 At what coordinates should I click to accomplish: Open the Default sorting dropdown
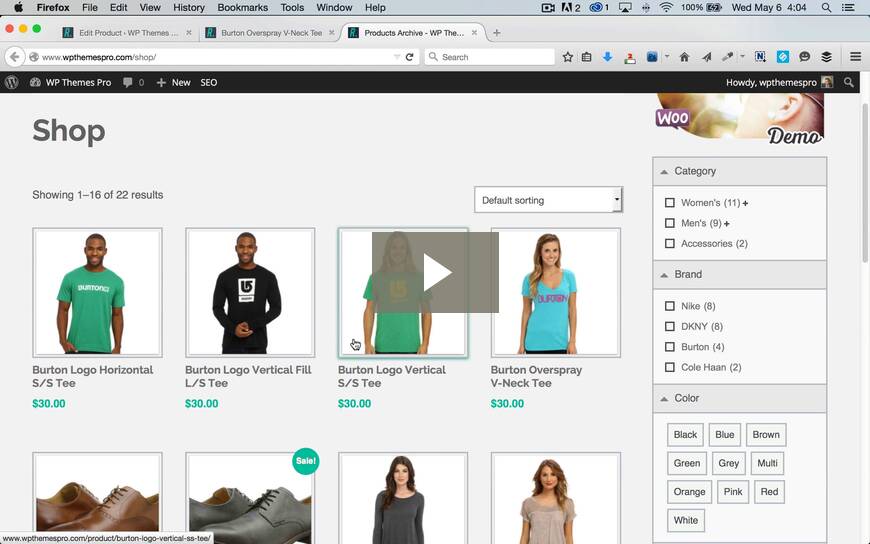(x=548, y=200)
